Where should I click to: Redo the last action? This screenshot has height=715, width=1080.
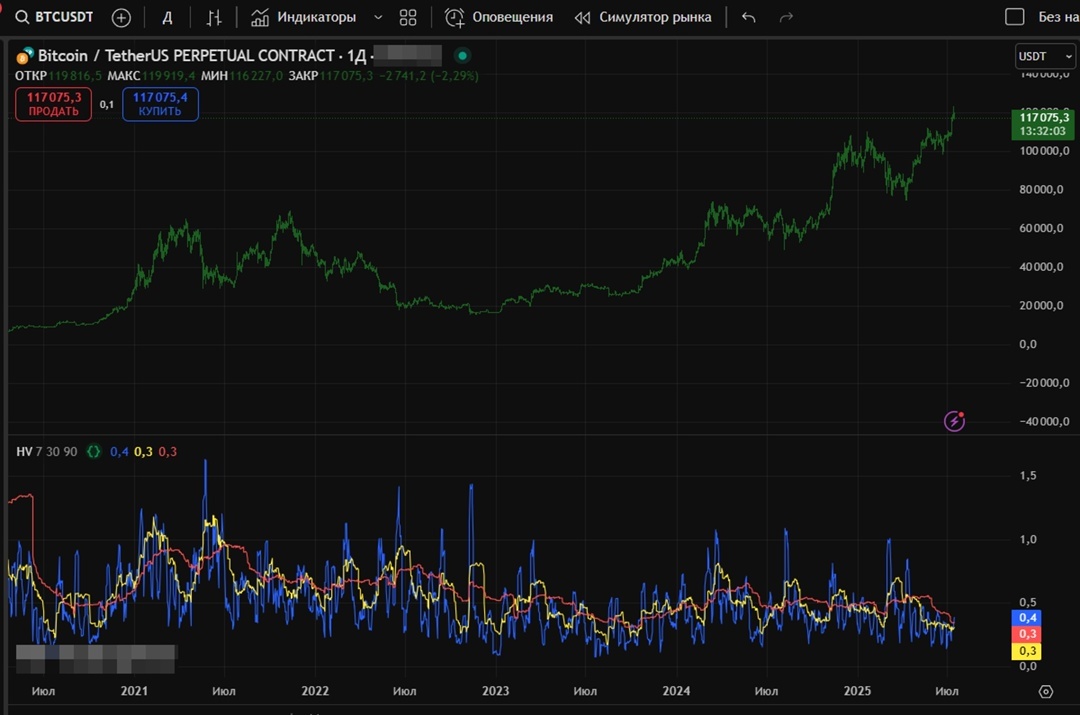click(786, 18)
